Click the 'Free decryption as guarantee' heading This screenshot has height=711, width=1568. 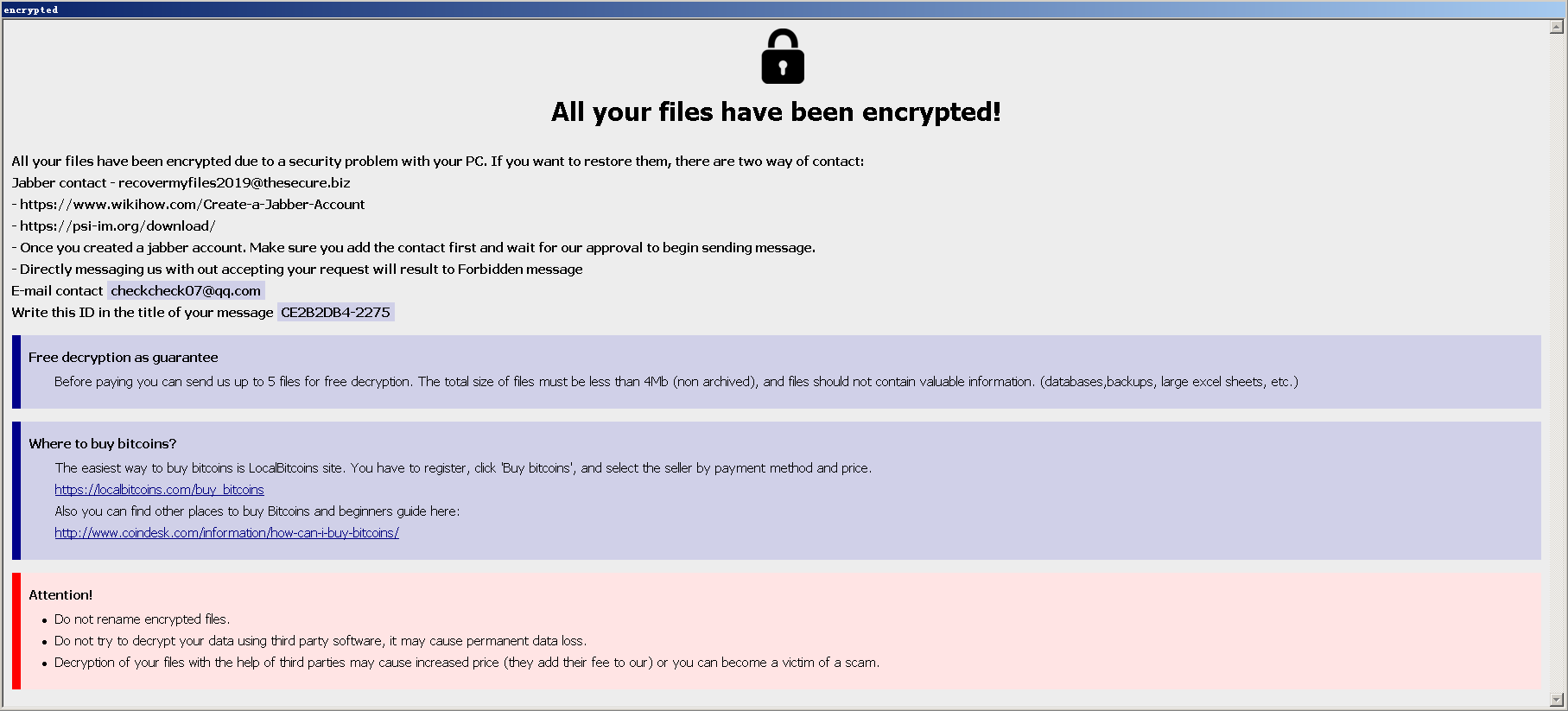pos(123,358)
